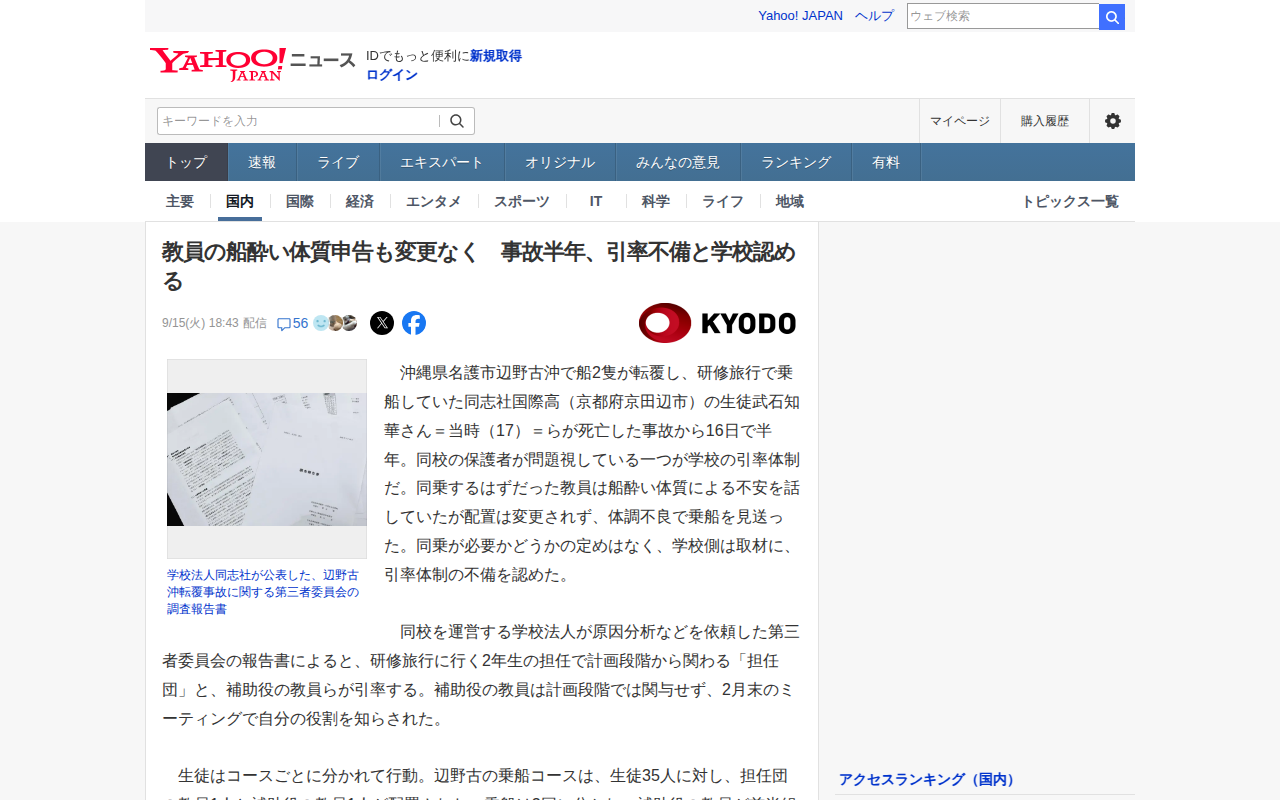
Task: Switch to the 速報 tab
Action: (262, 162)
